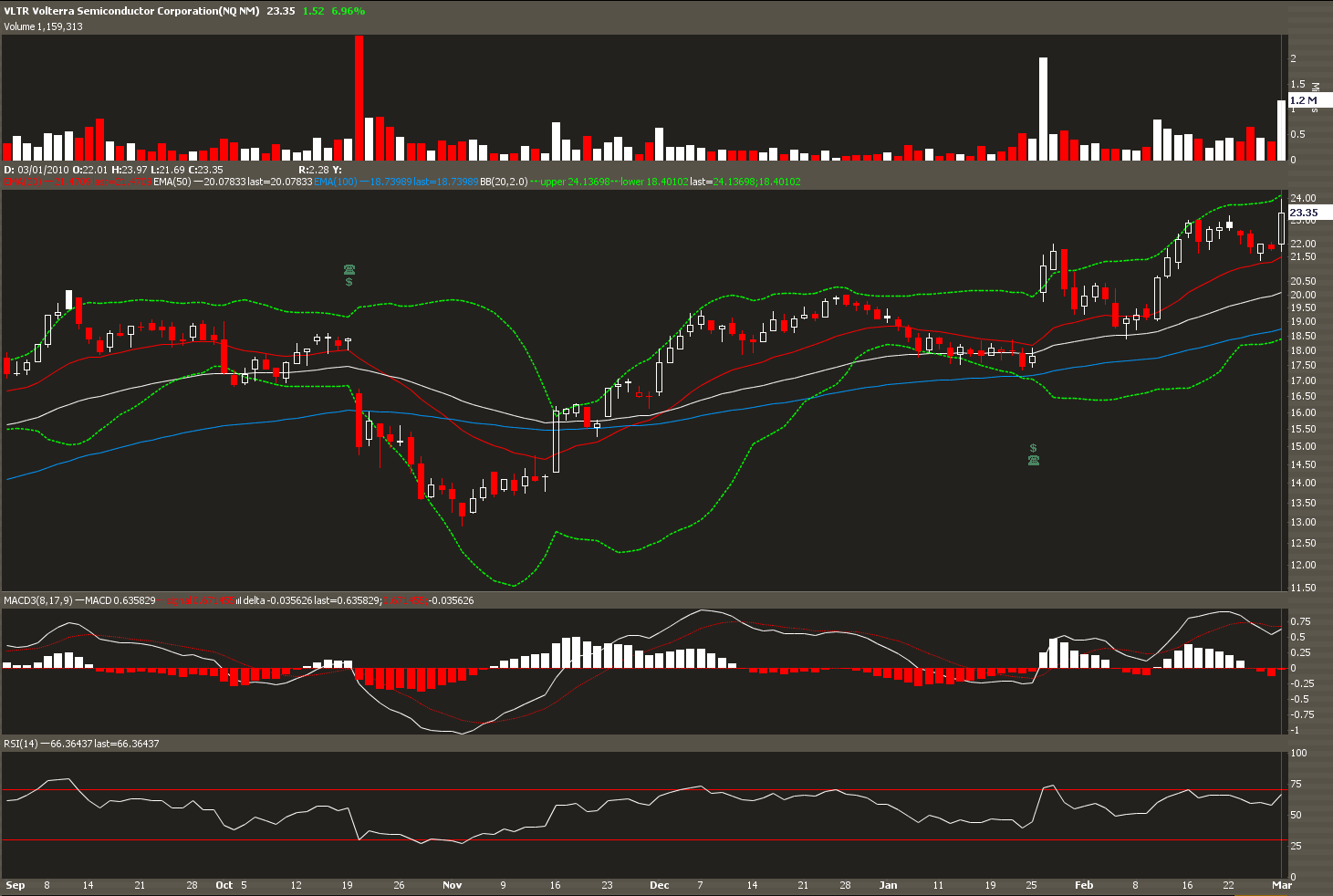Click the Feb label on date axis
1333x896 pixels.
point(1084,885)
